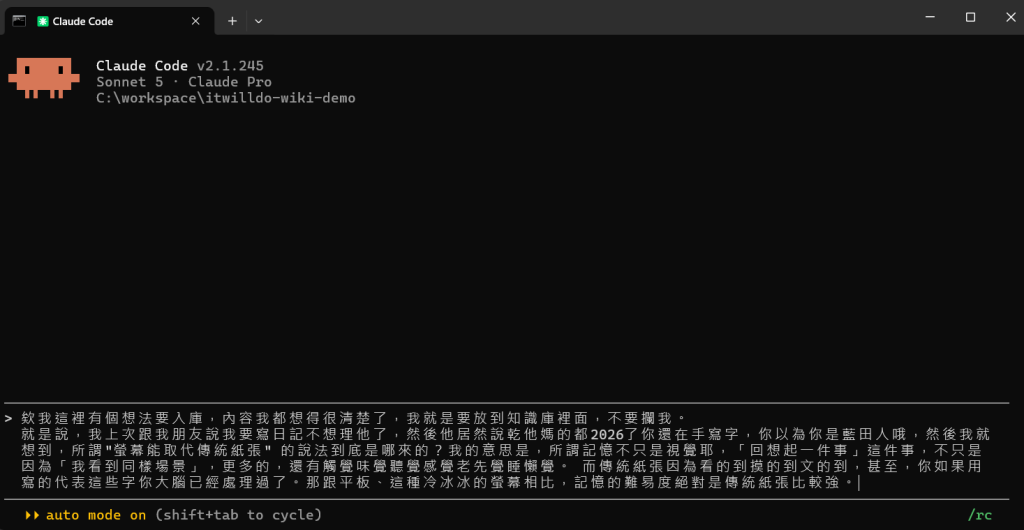Click the 2026 number in the prompt
Viewport: 1024px width, 530px height.
(x=607, y=434)
